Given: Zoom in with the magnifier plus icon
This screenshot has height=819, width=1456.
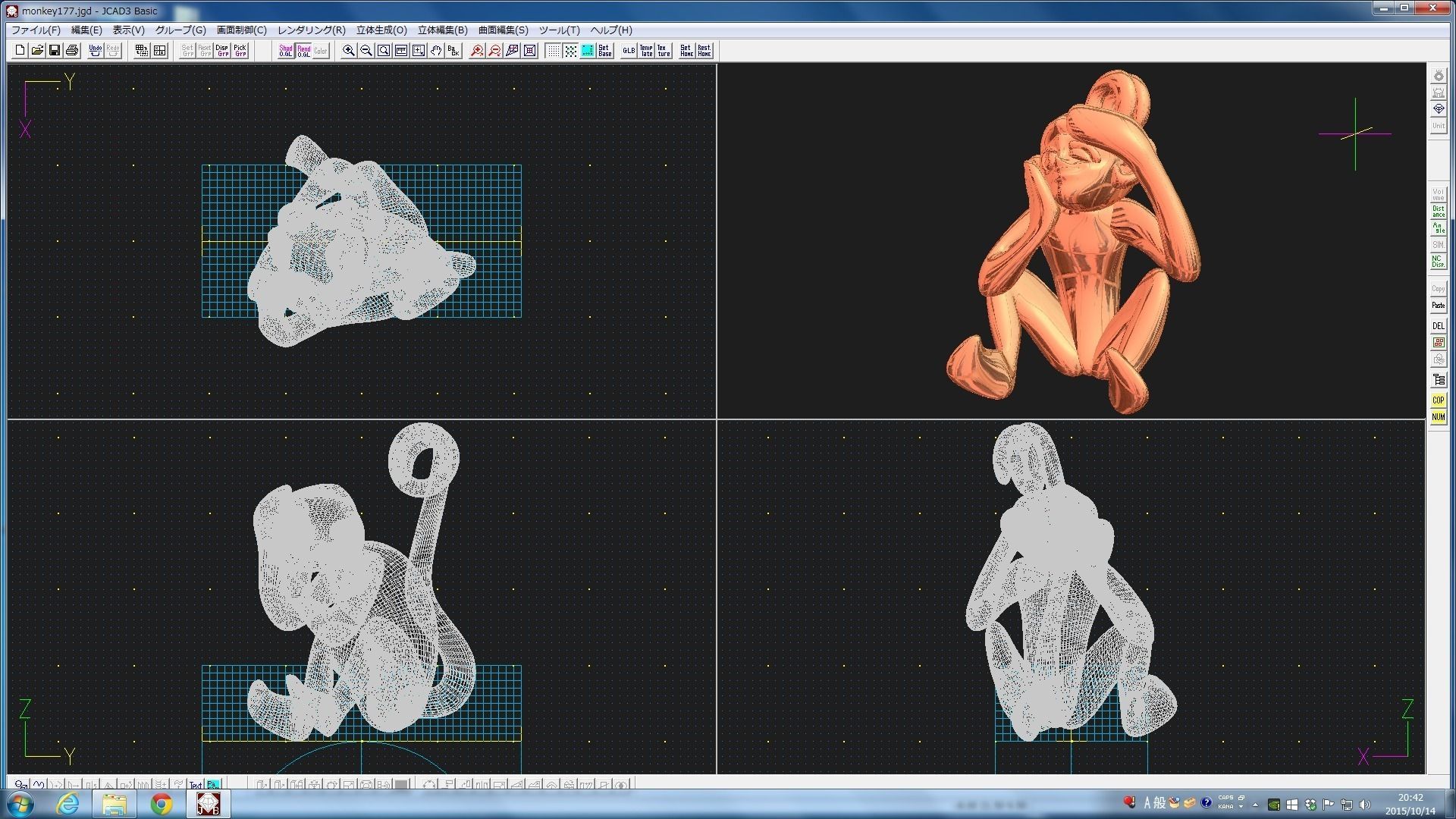Looking at the screenshot, I should coord(349,51).
